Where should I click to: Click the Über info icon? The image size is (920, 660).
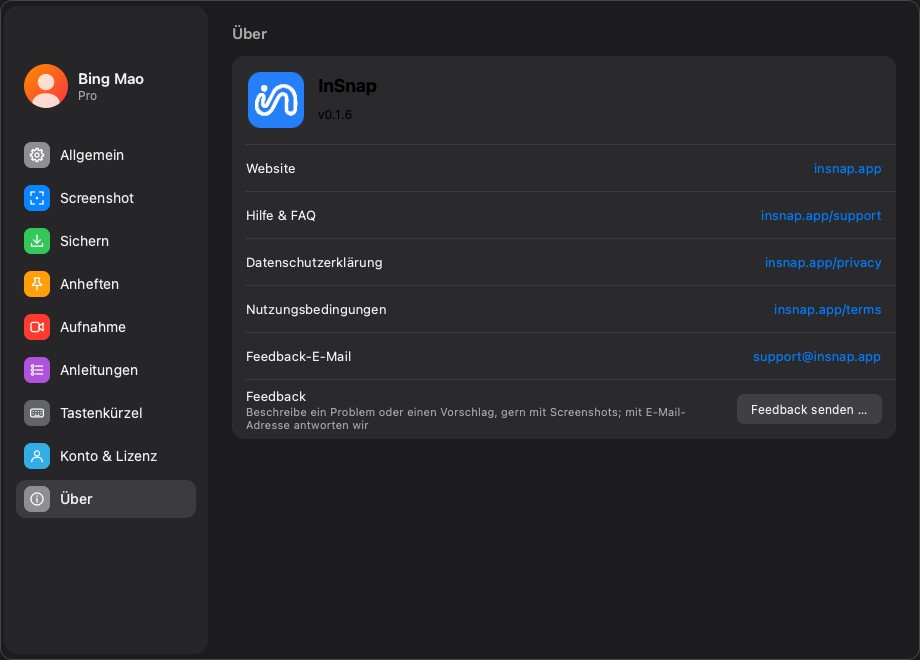(37, 499)
